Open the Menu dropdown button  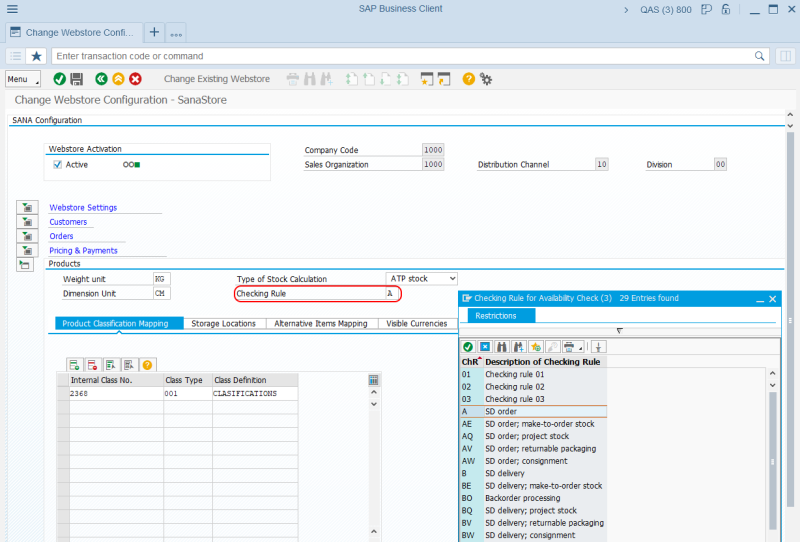click(23, 79)
